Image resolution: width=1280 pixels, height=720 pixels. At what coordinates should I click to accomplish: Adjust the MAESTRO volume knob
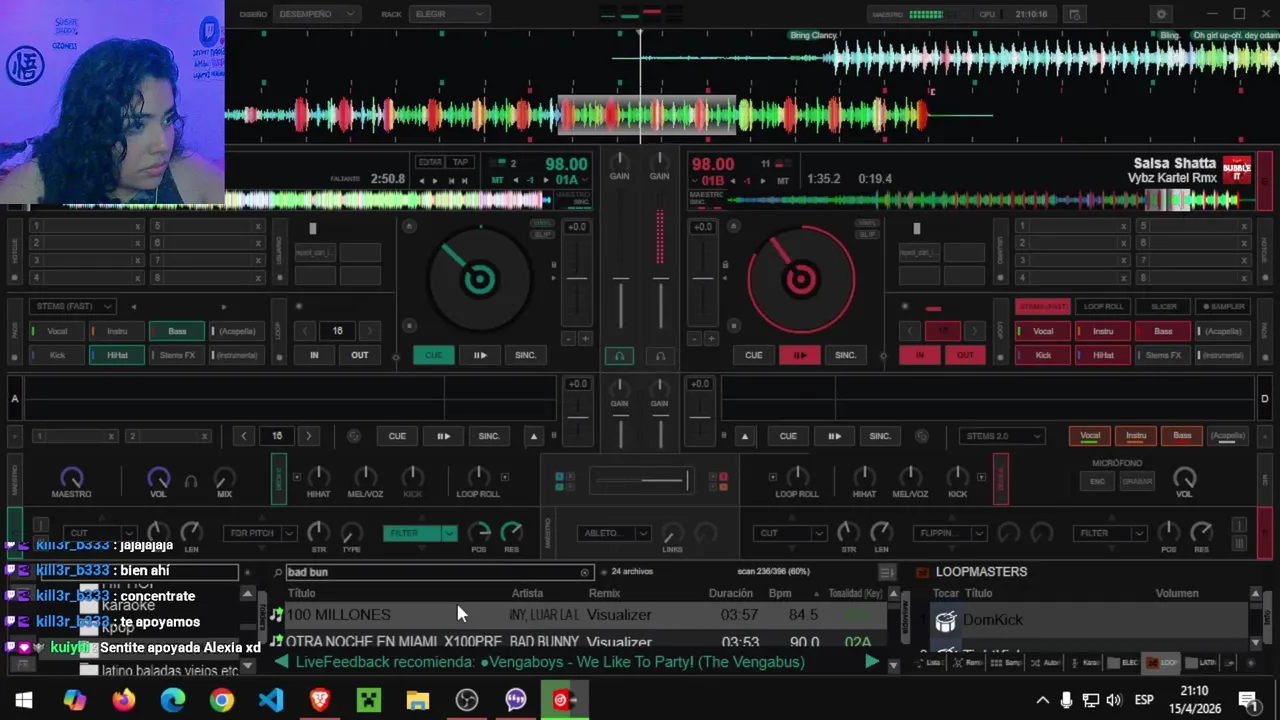71,478
